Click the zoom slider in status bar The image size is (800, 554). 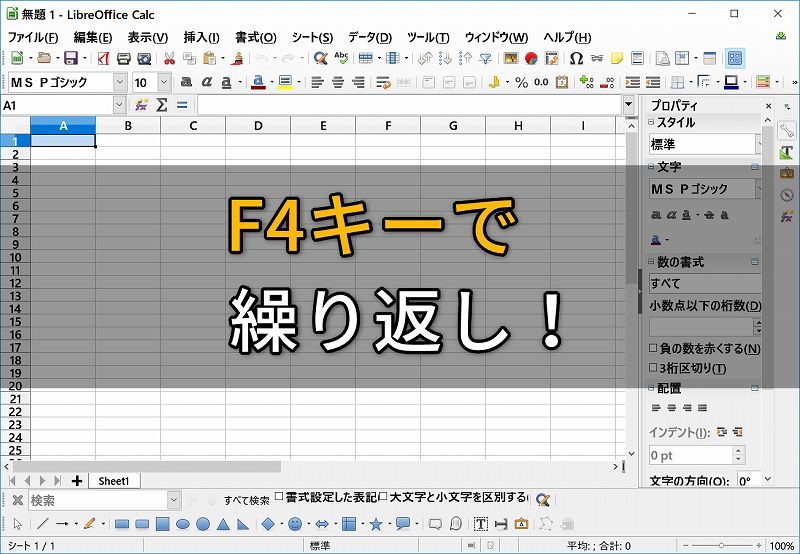(722, 546)
